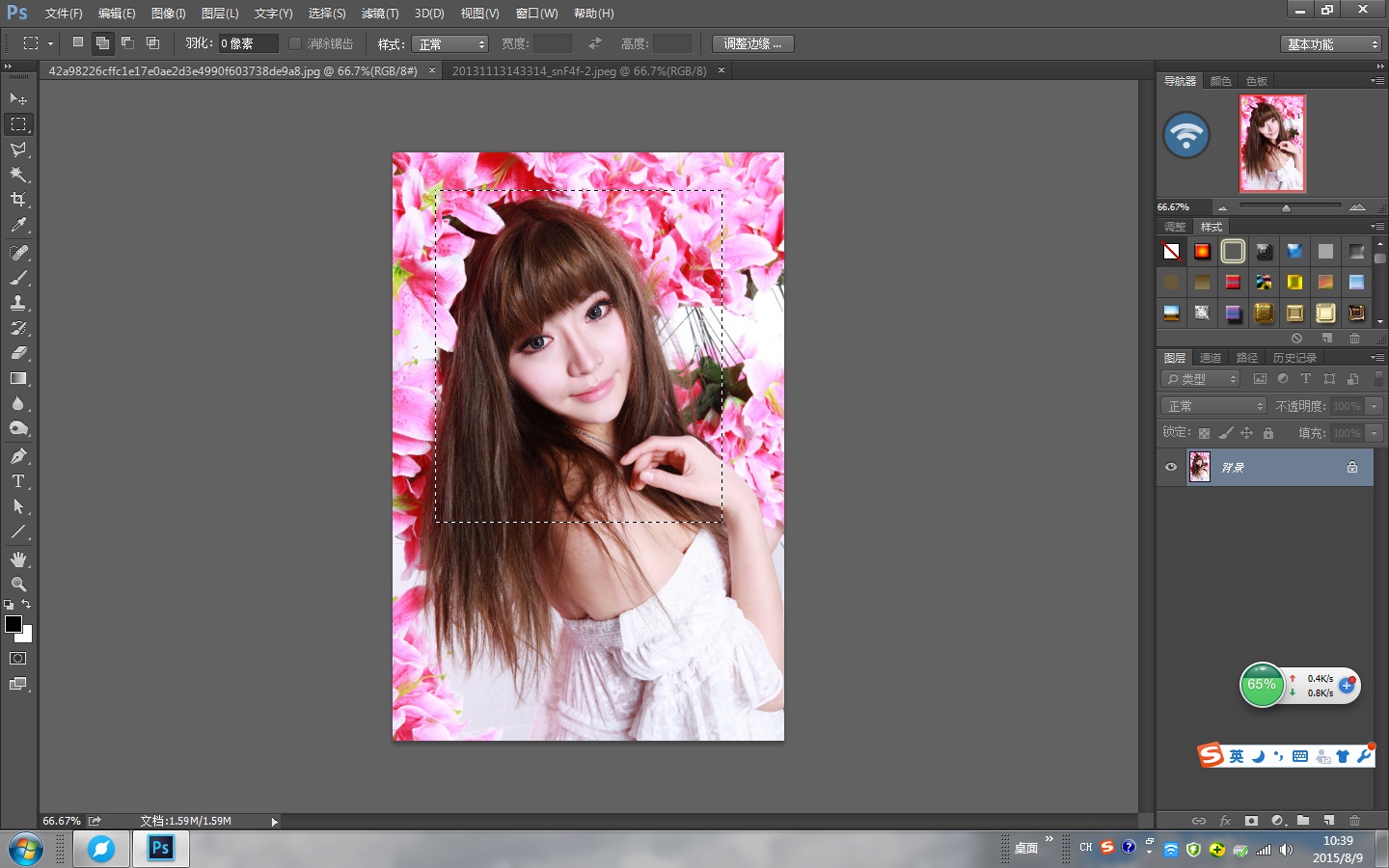Click the delete layer trash icon
1389x868 pixels.
tap(1354, 821)
